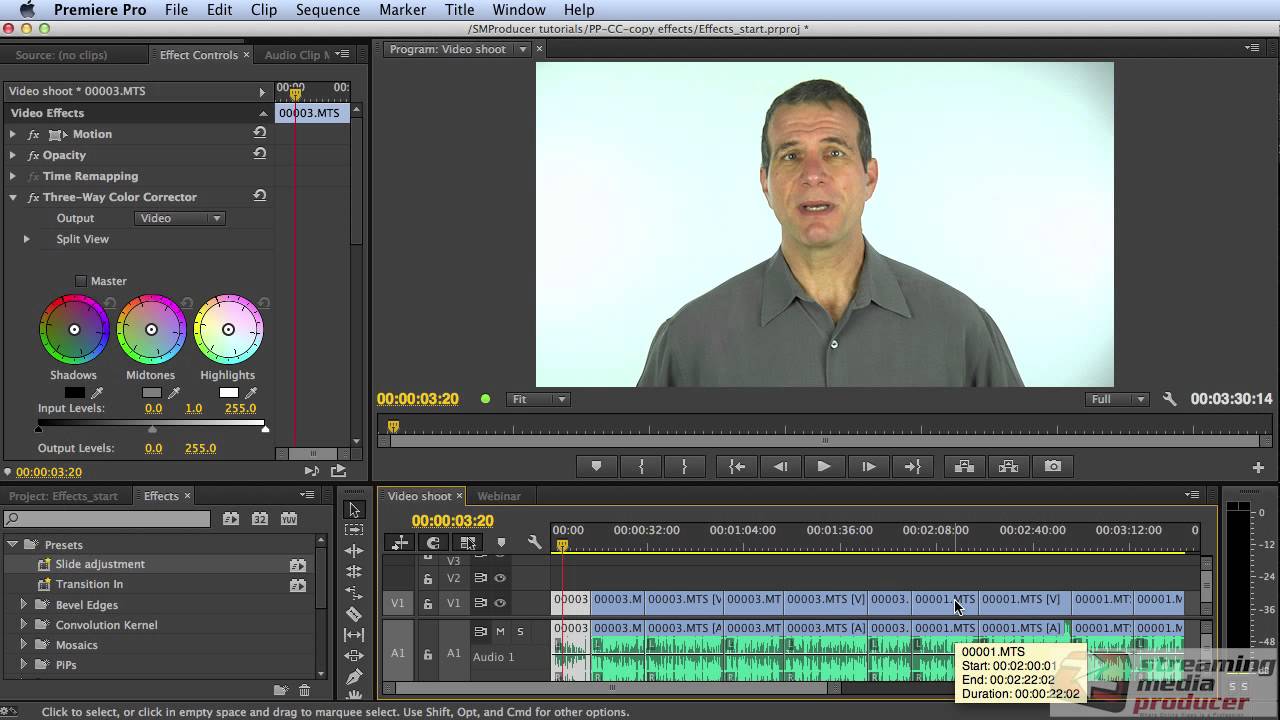Expand the Opacity effect properties
This screenshot has width=1280, height=720.
pos(13,155)
